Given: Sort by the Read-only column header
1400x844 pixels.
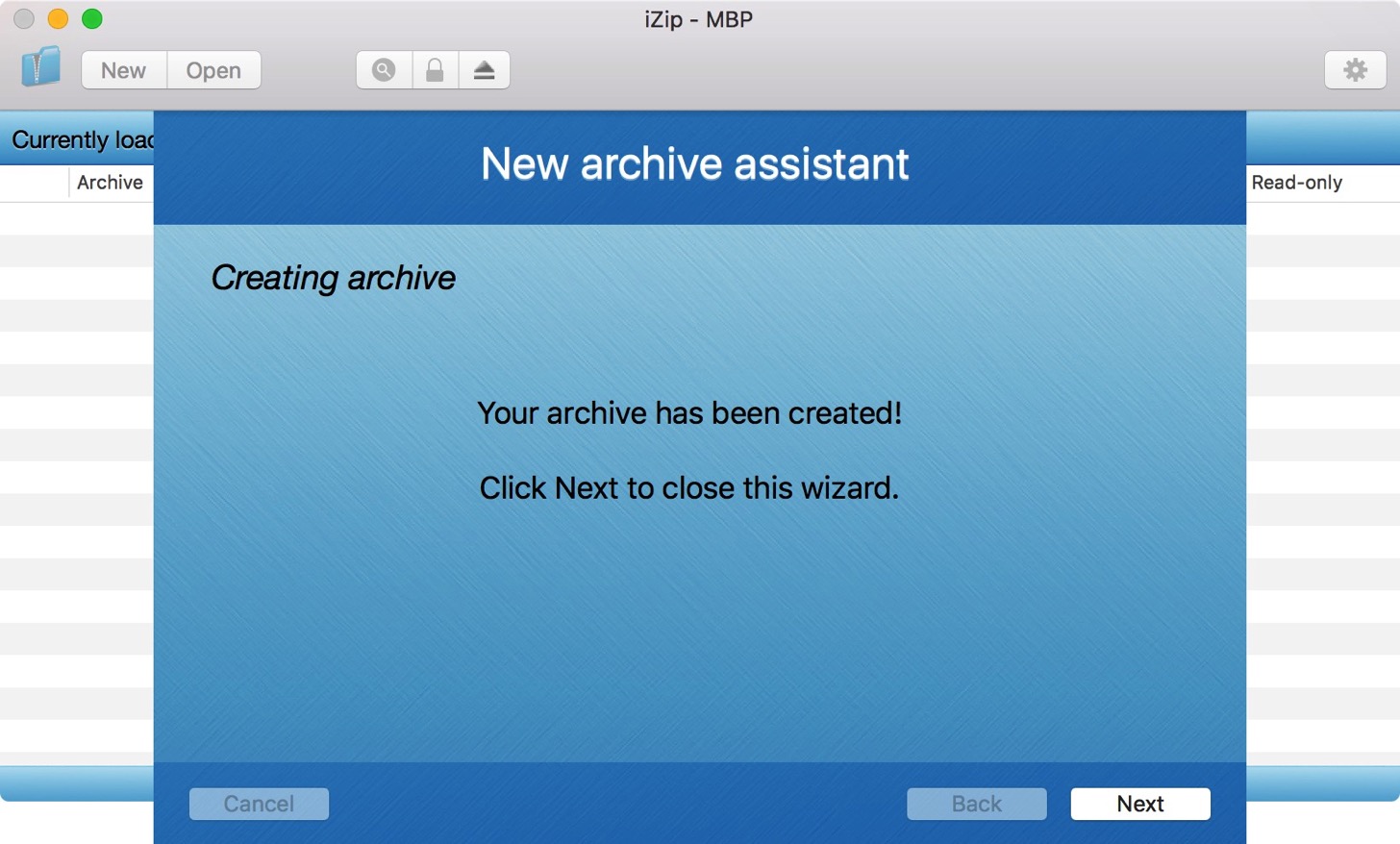Looking at the screenshot, I should point(1296,183).
